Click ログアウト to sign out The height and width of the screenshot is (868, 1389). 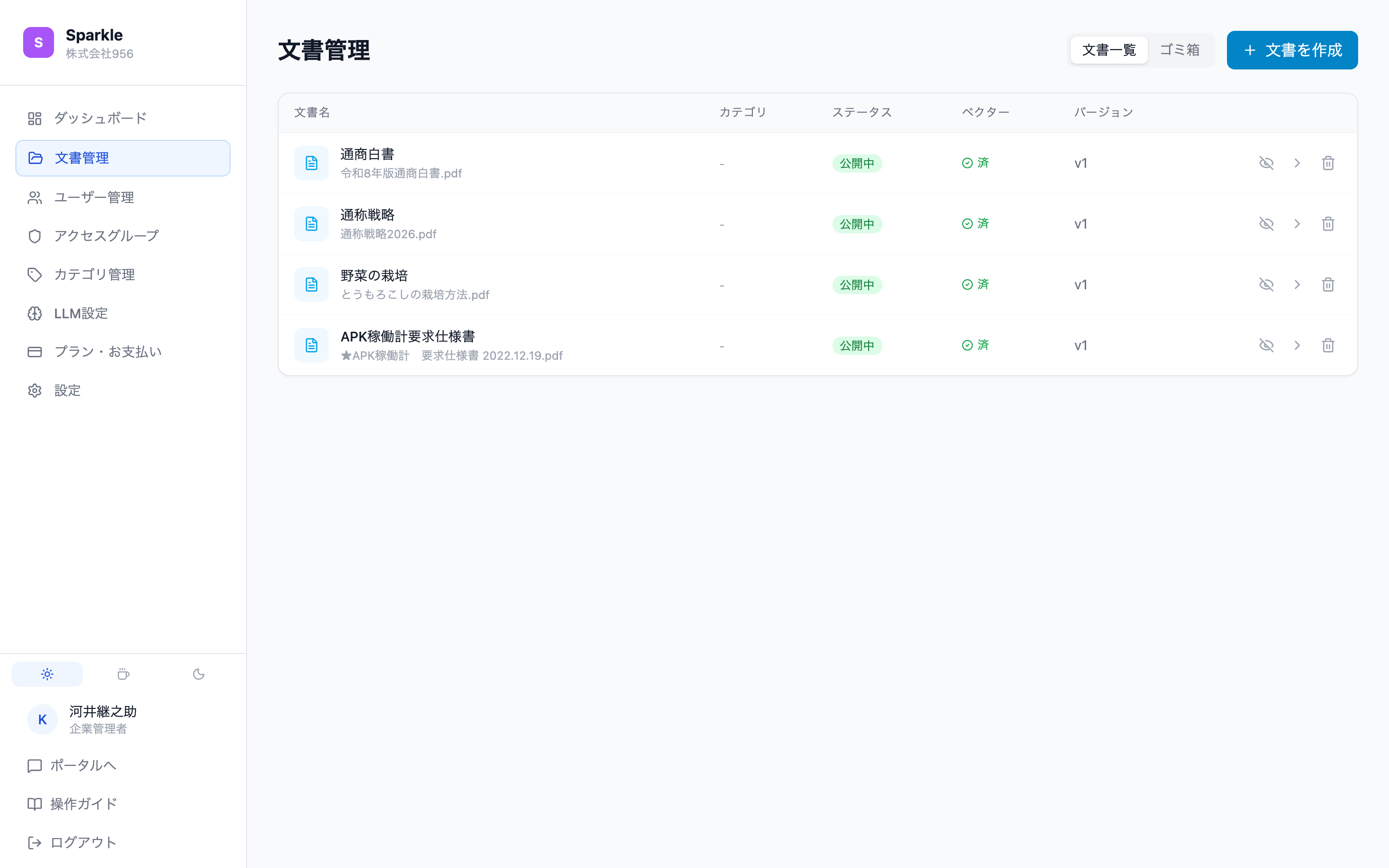coord(72,843)
